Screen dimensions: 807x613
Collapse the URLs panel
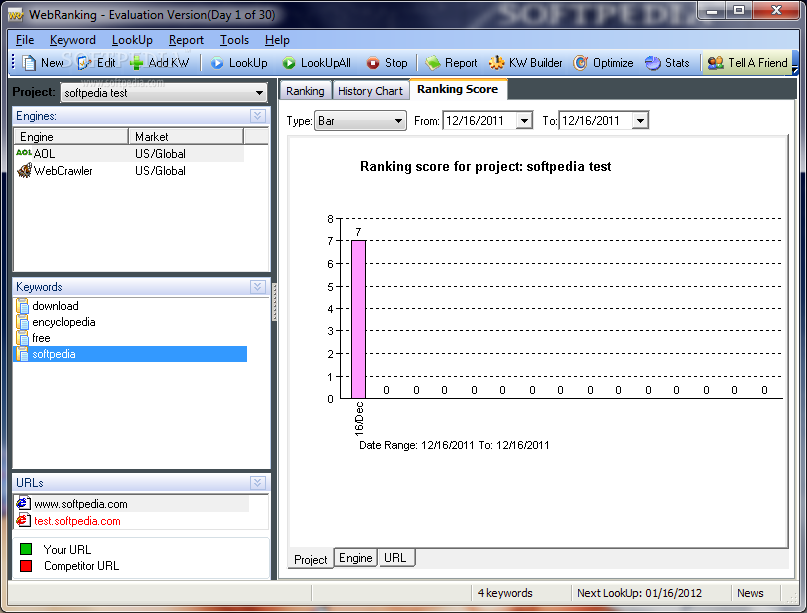(258, 483)
